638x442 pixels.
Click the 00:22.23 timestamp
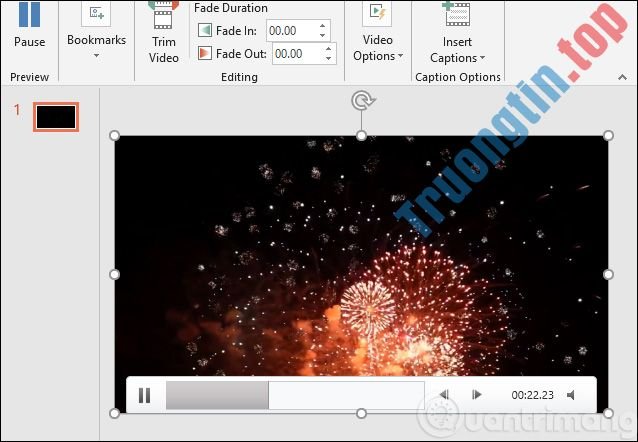click(532, 395)
